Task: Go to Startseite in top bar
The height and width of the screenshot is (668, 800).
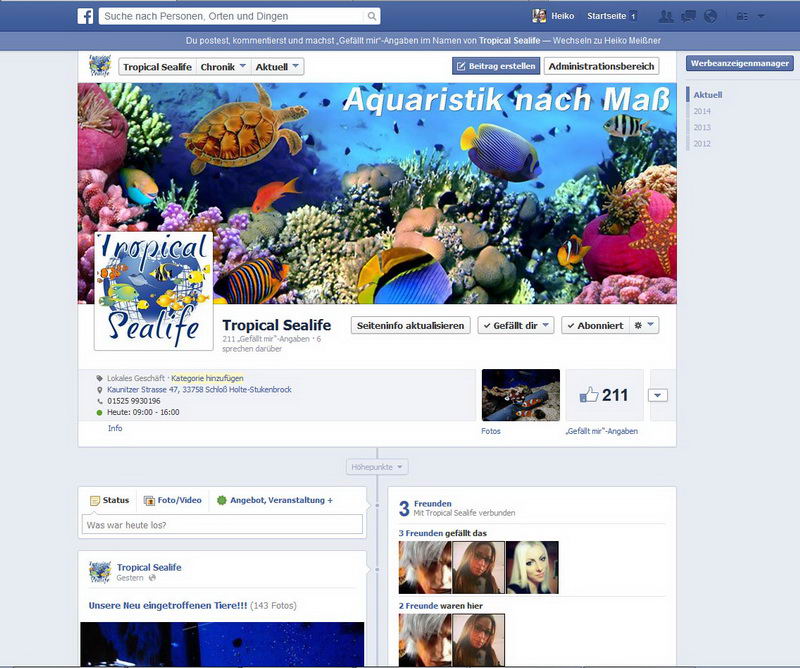Action: tap(606, 16)
